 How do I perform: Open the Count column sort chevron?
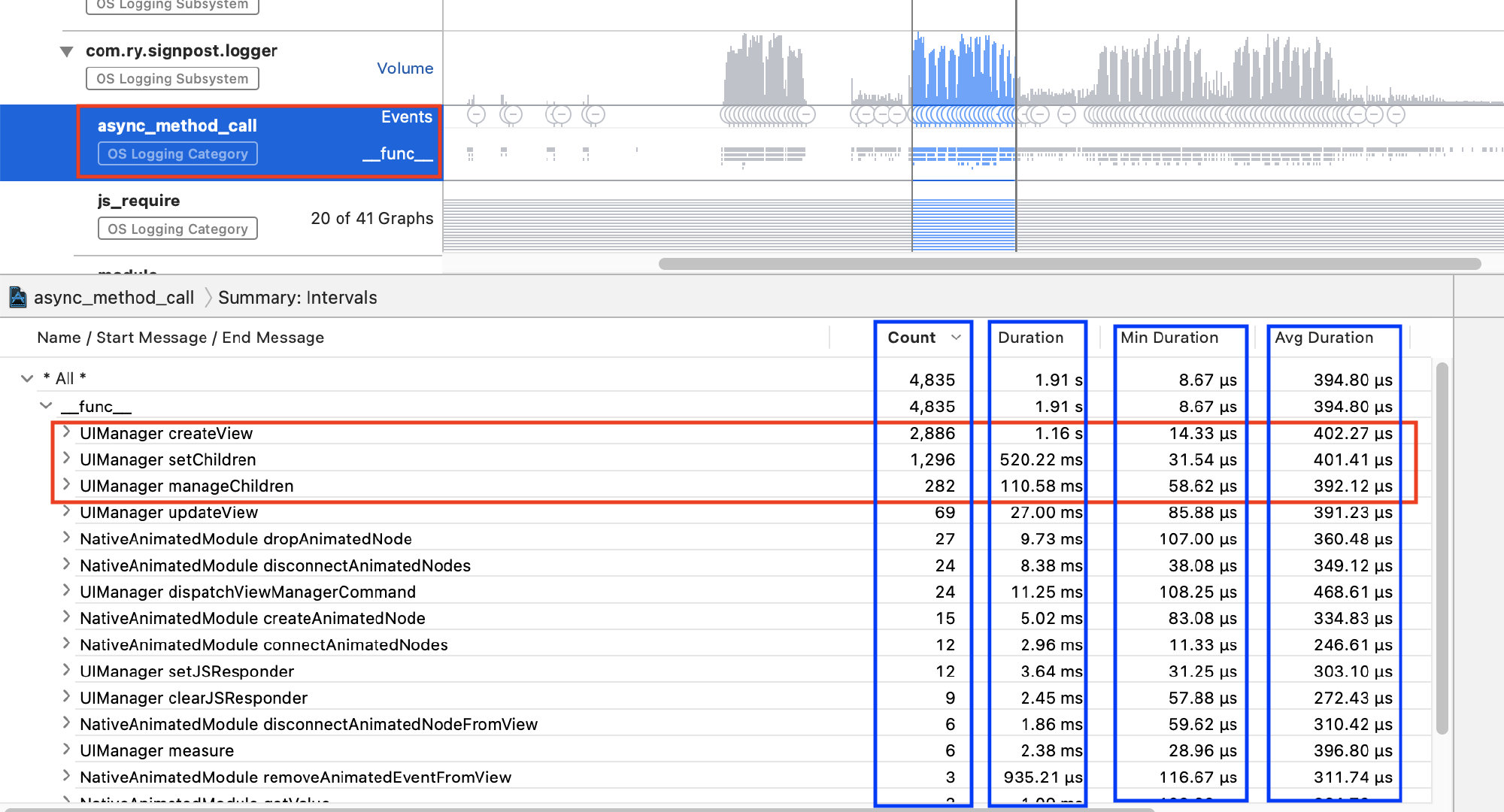pyautogui.click(x=956, y=338)
